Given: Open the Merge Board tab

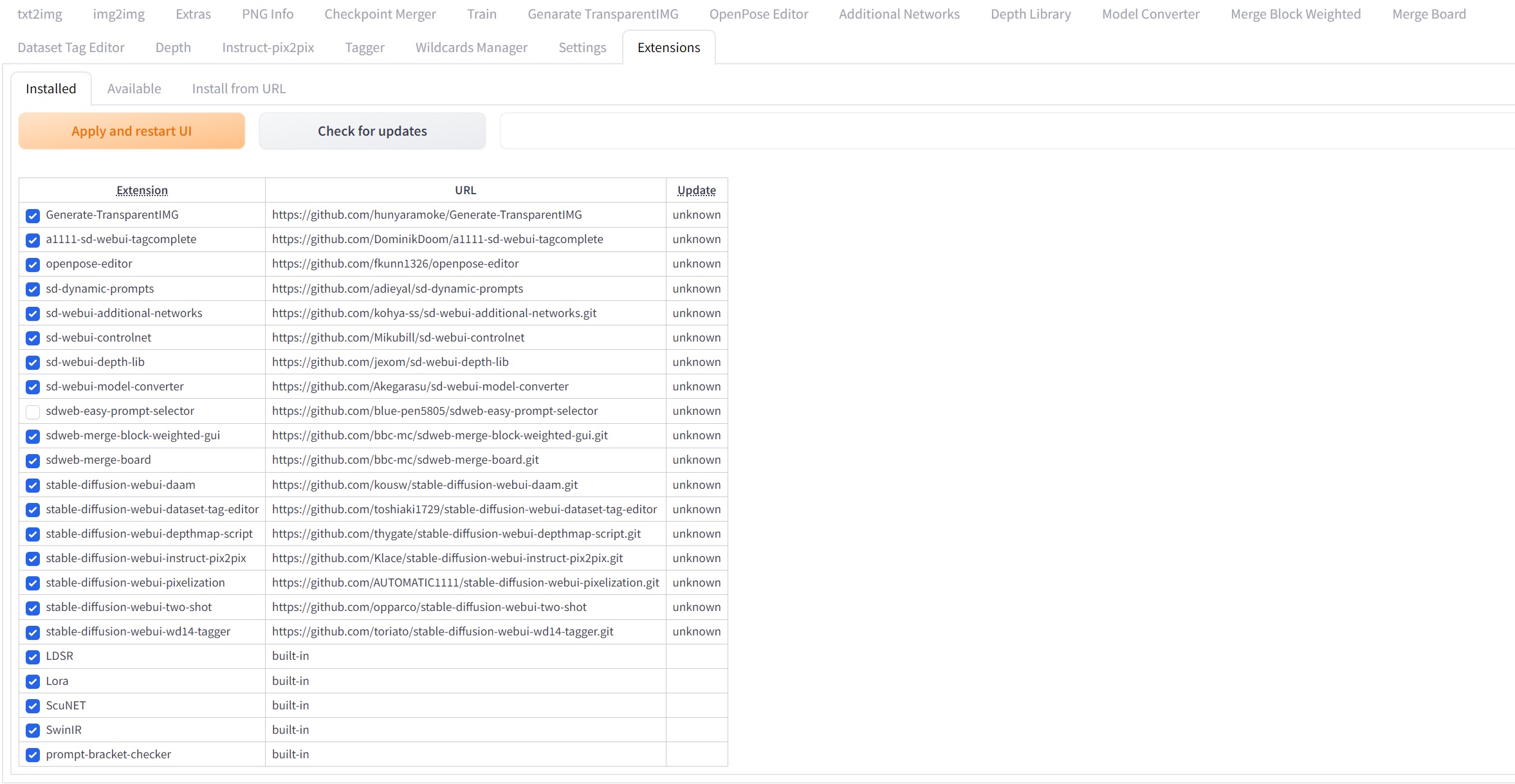Looking at the screenshot, I should [x=1429, y=14].
